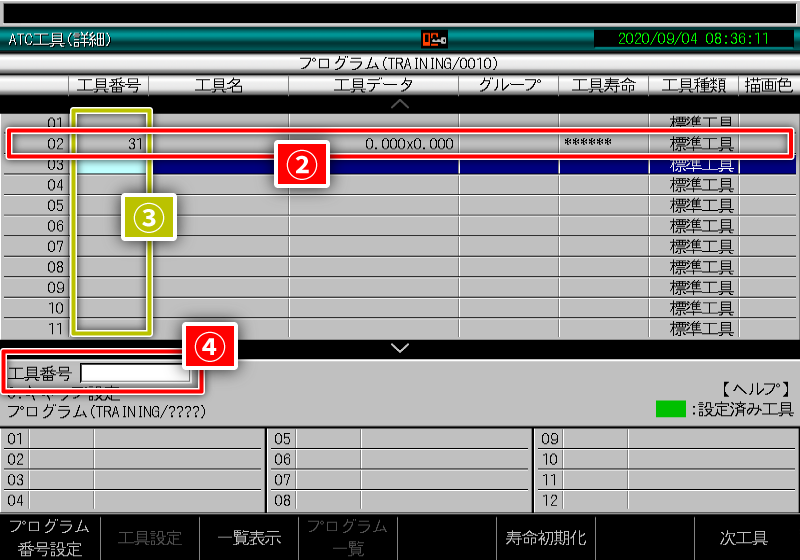Viewport: 800px width, 560px height.
Task: Select tool row 11 in the list
Action: coord(400,328)
